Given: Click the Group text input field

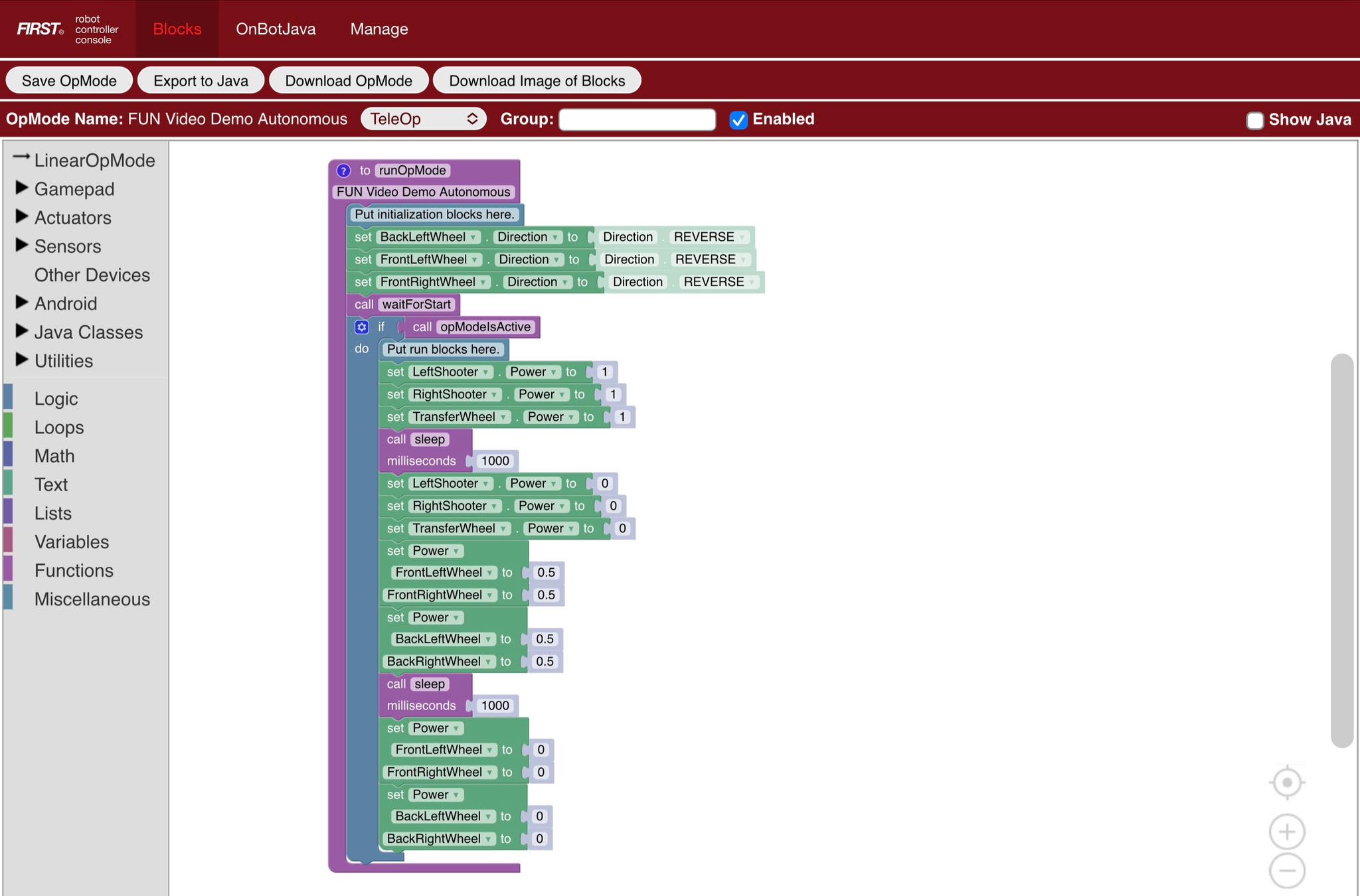Looking at the screenshot, I should click(x=637, y=119).
